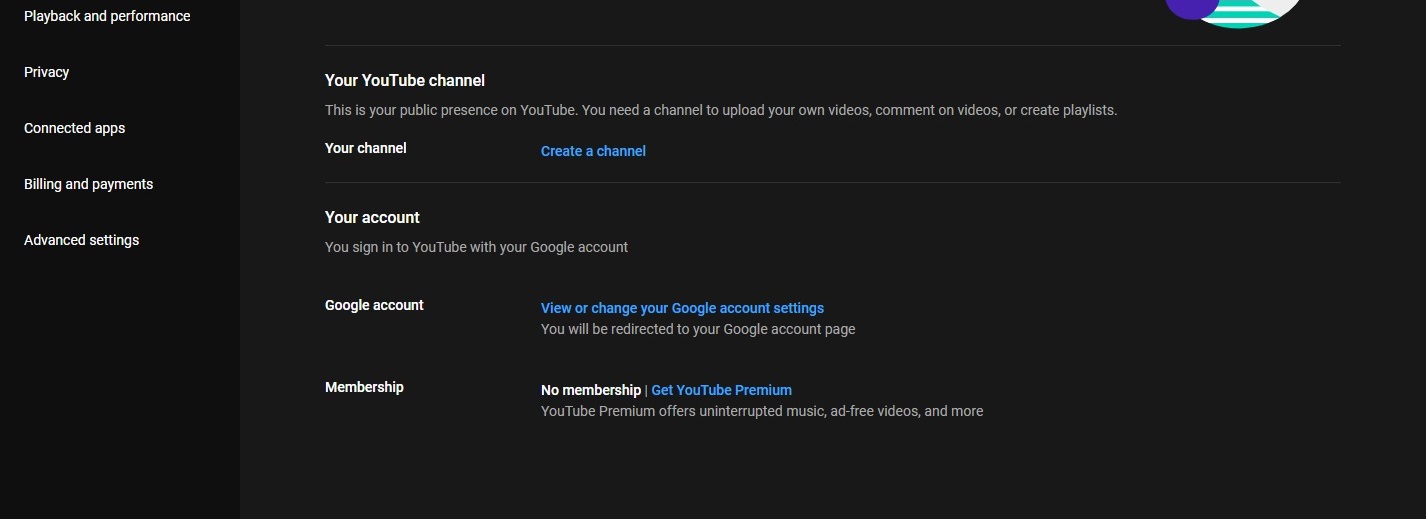Viewport: 1426px width, 519px height.
Task: Click the No membership text
Action: pos(591,390)
